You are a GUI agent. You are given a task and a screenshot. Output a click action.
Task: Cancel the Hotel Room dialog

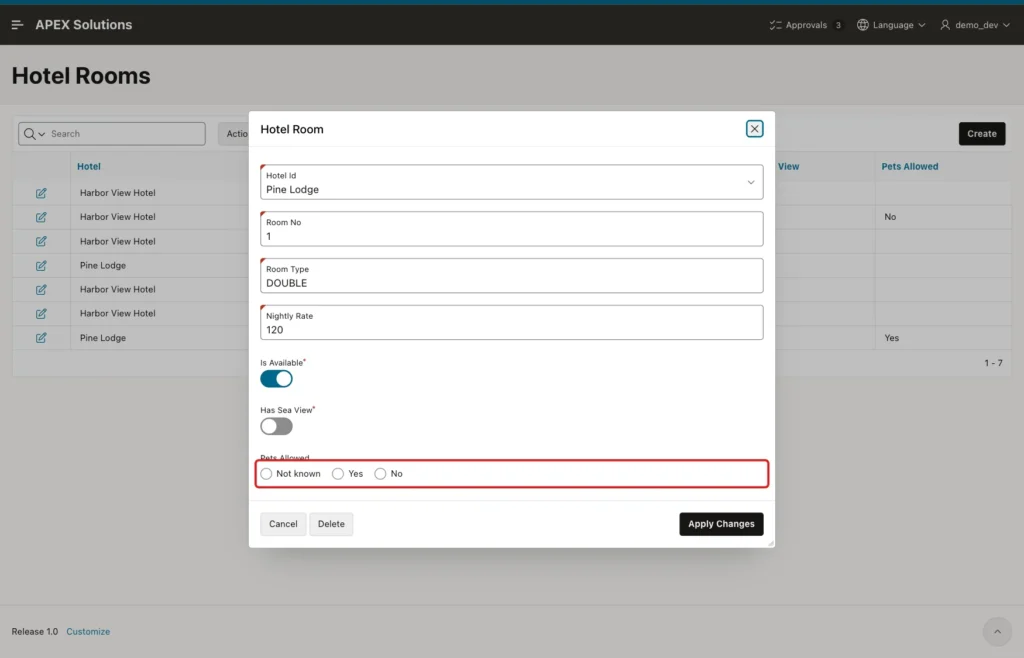[283, 524]
